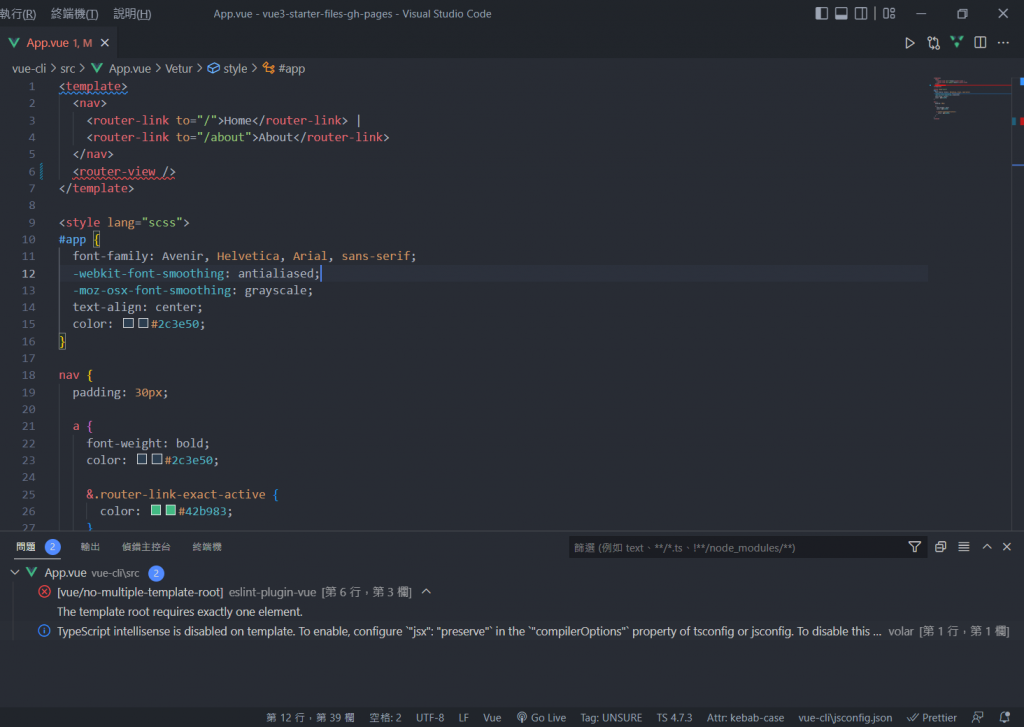Image resolution: width=1024 pixels, height=727 pixels.
Task: Switch to the 問題 panel tab
Action: [26, 547]
